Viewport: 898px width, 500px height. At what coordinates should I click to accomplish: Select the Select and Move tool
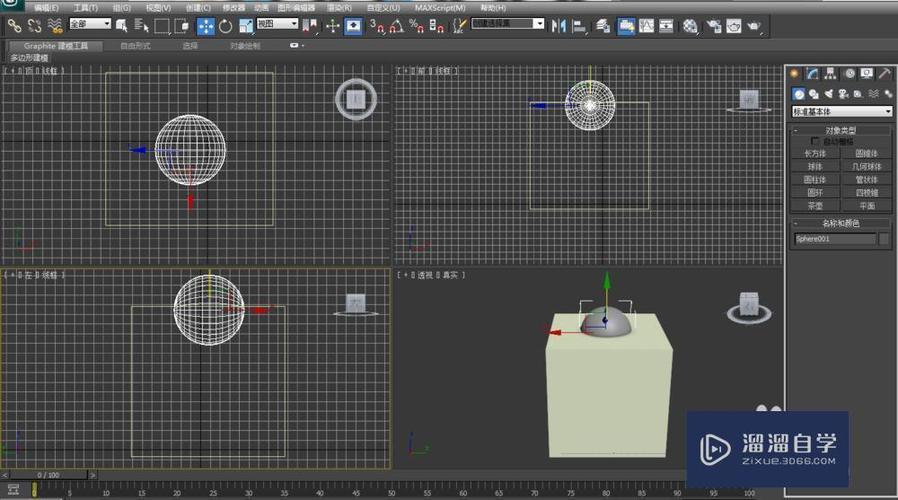[206, 26]
